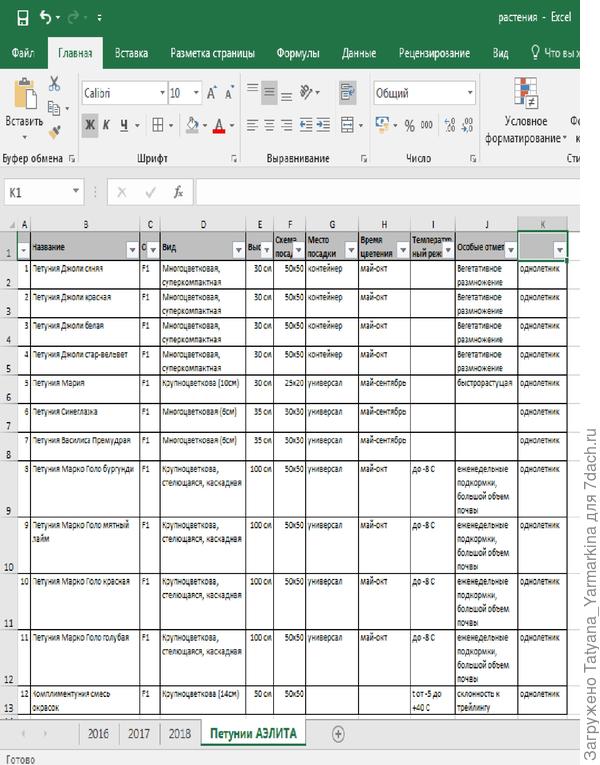Cut selection with the scissors icon

pyautogui.click(x=54, y=83)
